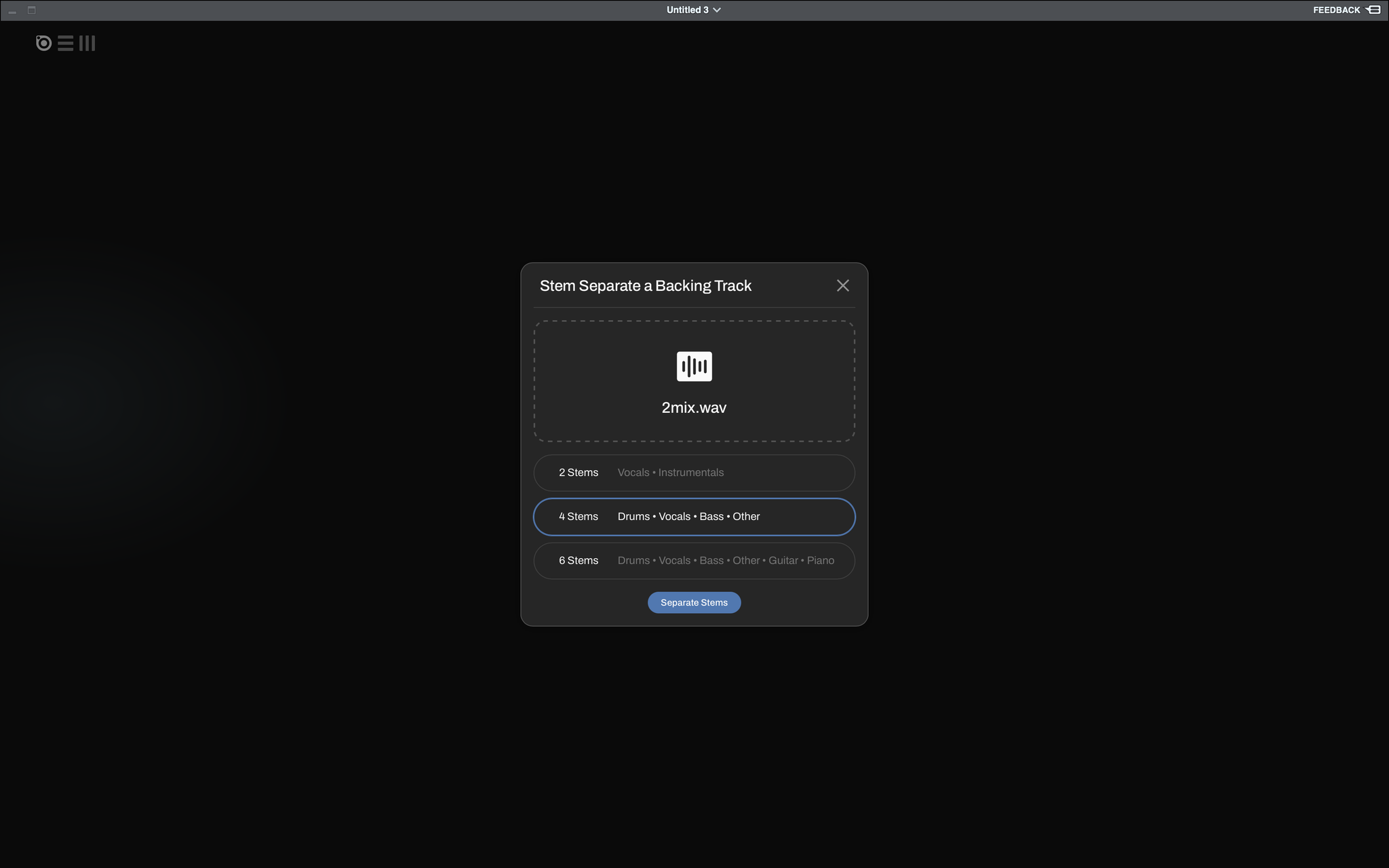The height and width of the screenshot is (868, 1389).
Task: Select the 4 Stems option
Action: coord(694,517)
